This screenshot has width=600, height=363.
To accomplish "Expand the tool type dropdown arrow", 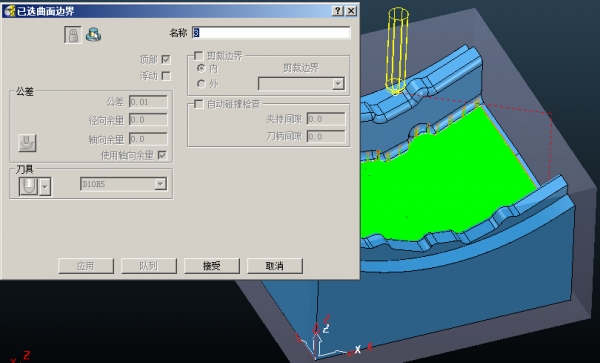I will [46, 187].
